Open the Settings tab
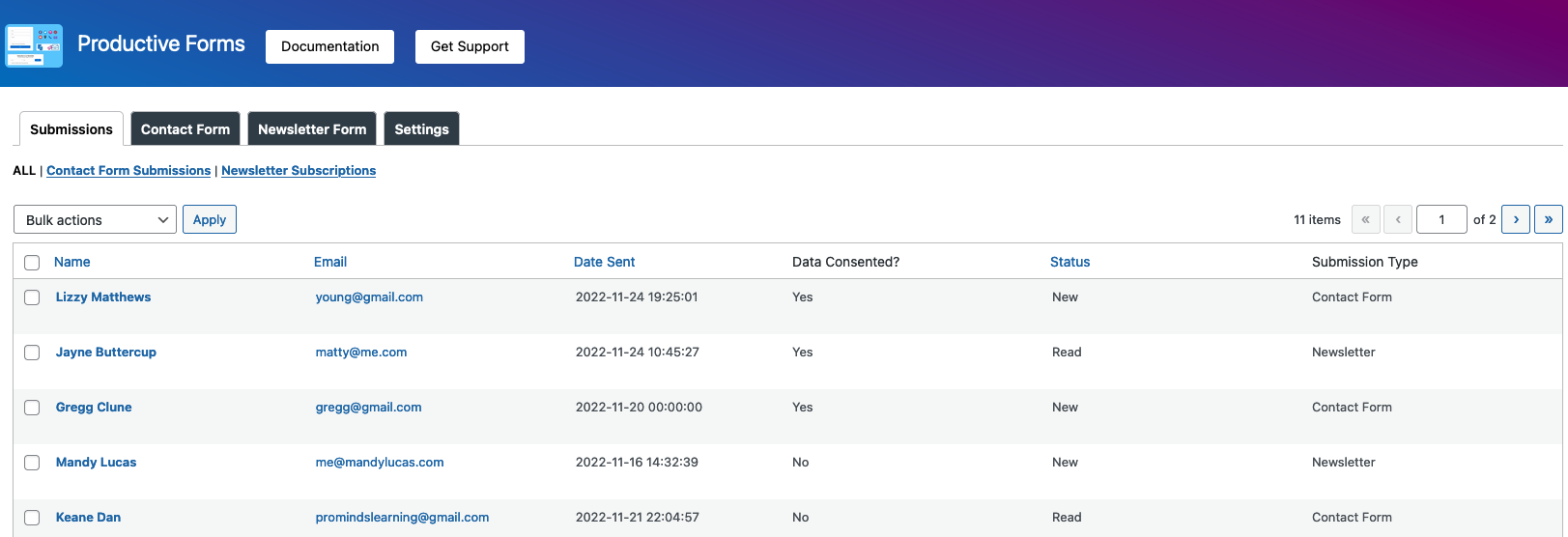Viewport: 1568px width, 537px height. click(x=421, y=128)
